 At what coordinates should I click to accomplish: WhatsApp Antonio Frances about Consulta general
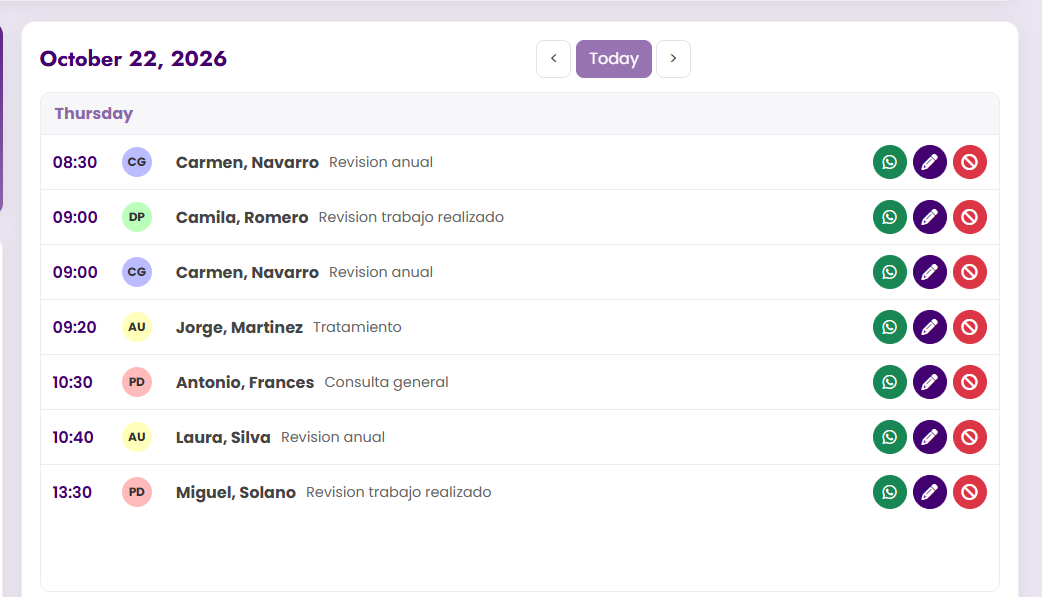(x=889, y=382)
